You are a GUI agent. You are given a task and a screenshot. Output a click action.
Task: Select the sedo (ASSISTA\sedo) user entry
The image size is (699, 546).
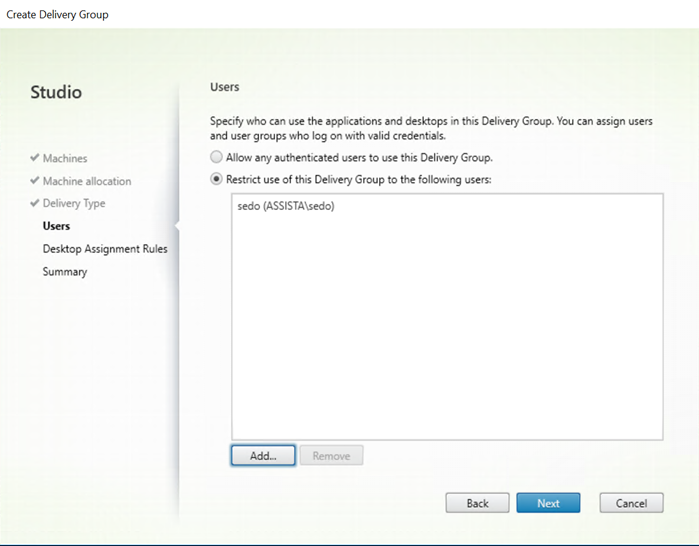286,206
